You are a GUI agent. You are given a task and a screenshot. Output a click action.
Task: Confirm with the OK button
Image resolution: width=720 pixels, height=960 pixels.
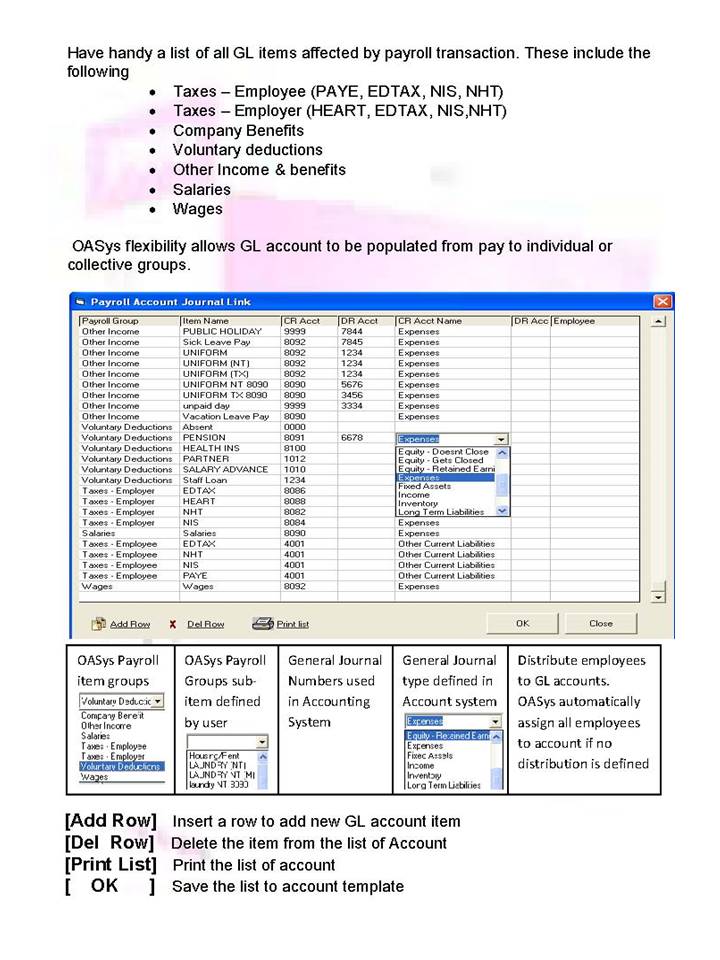pos(522,623)
